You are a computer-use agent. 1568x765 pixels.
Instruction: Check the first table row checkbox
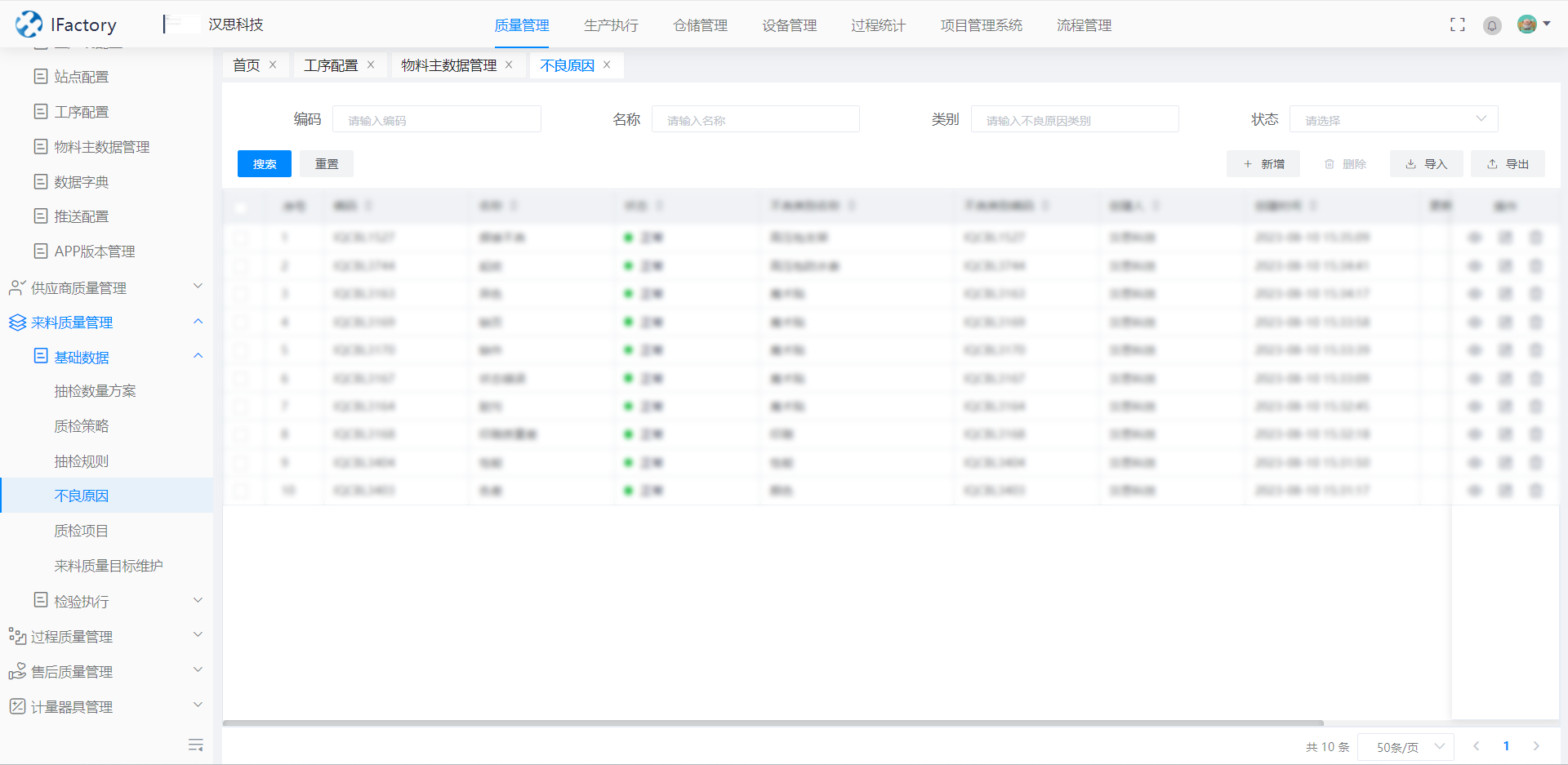point(241,238)
